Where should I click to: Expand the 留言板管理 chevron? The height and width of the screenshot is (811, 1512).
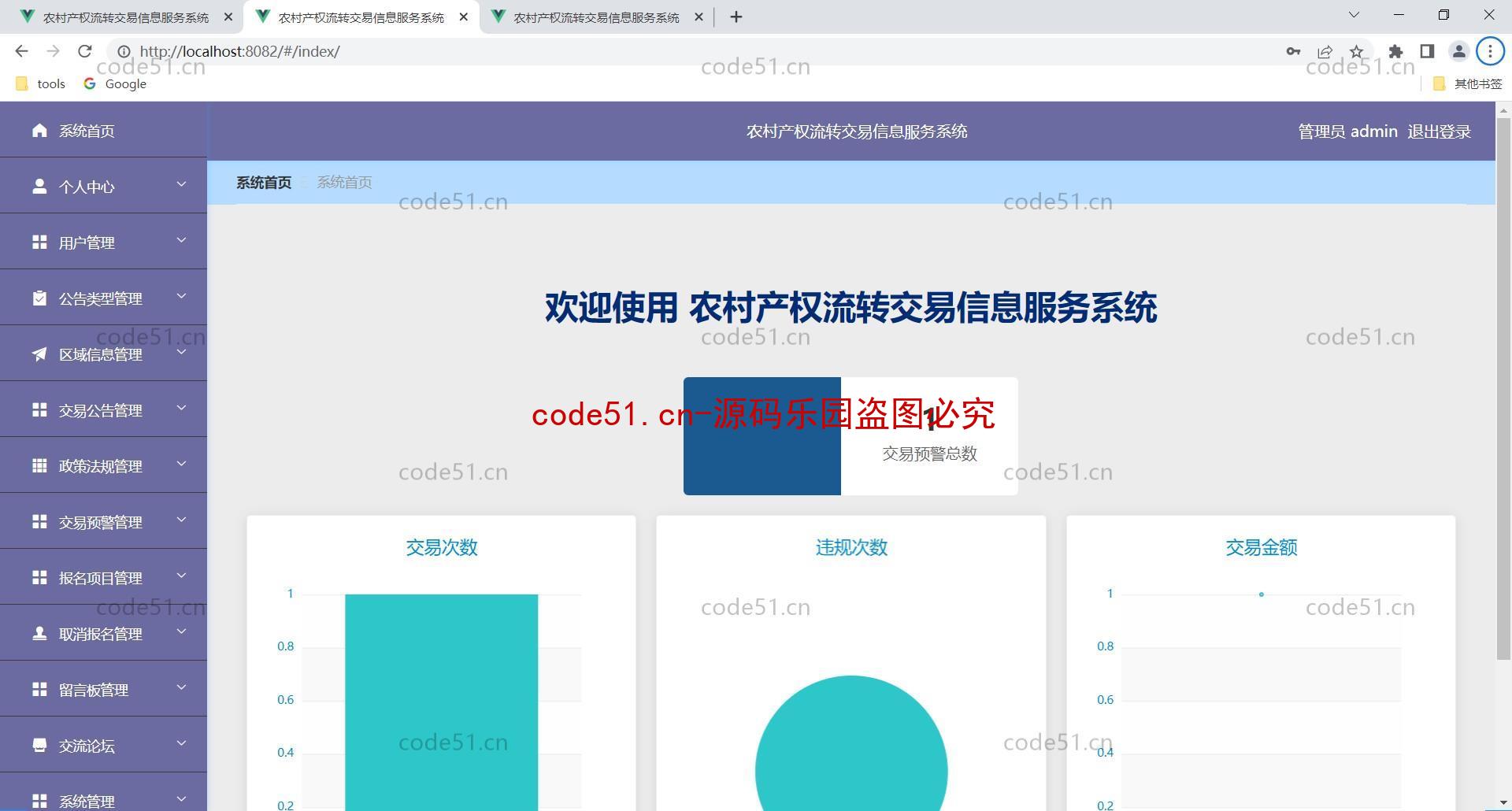click(x=181, y=687)
